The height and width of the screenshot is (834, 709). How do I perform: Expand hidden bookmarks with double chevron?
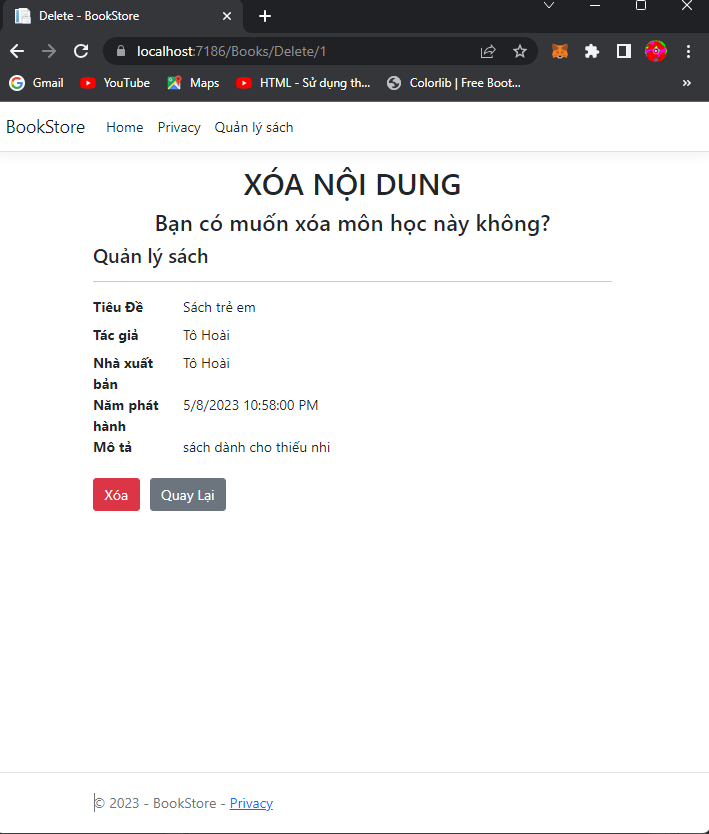[686, 83]
